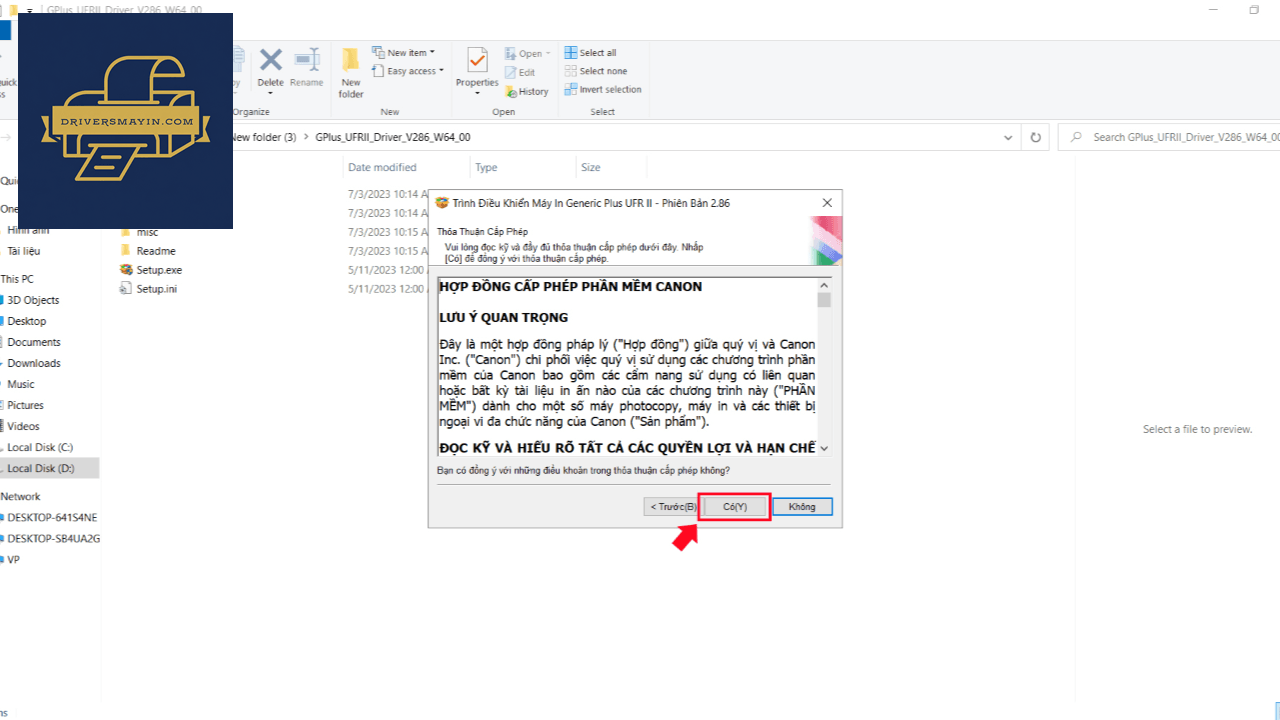Go back with the < Trước(B) button
This screenshot has width=1280, height=720.
click(672, 507)
